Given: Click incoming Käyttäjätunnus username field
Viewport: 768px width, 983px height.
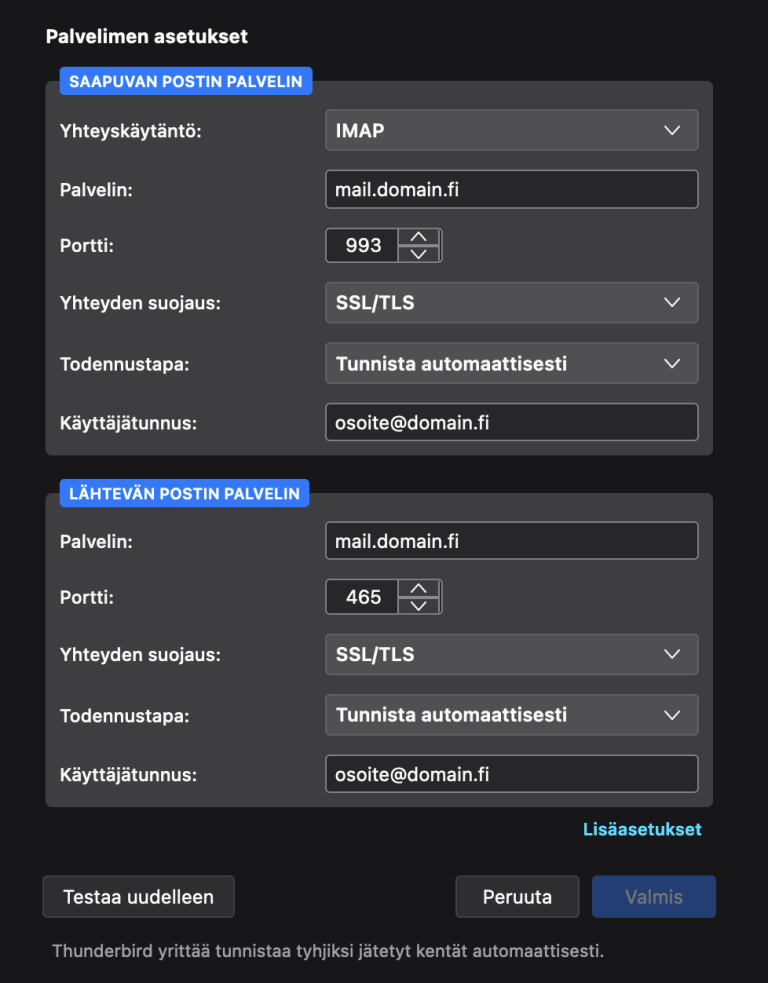Looking at the screenshot, I should click(512, 423).
